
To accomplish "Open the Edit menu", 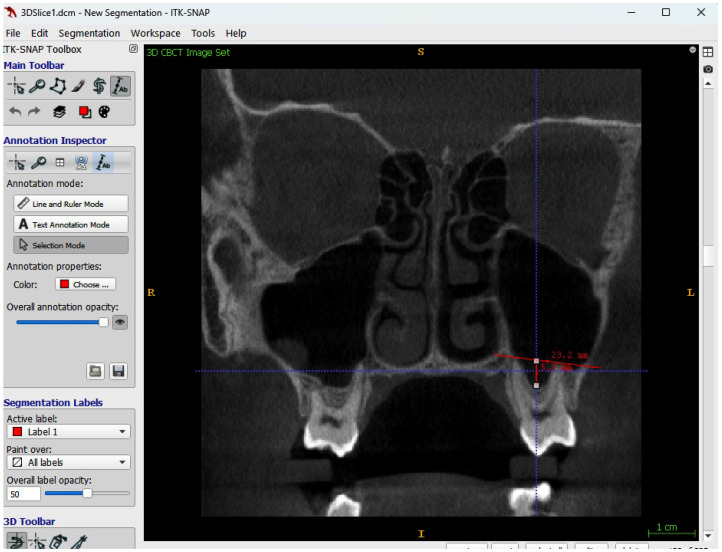I will (x=40, y=33).
